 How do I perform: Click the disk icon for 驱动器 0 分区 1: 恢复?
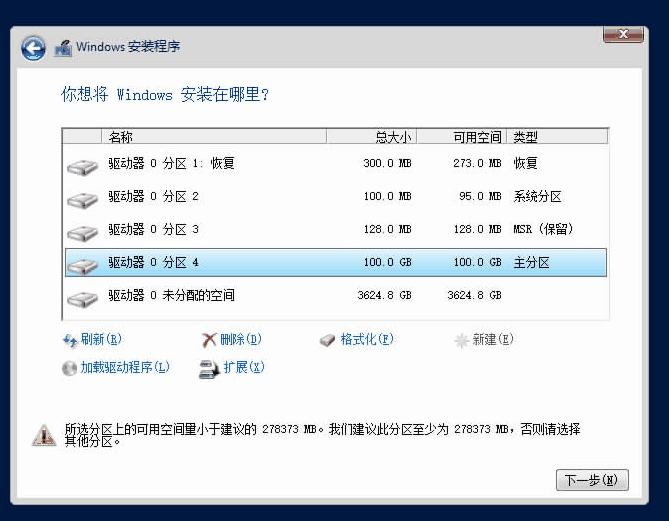[82, 166]
